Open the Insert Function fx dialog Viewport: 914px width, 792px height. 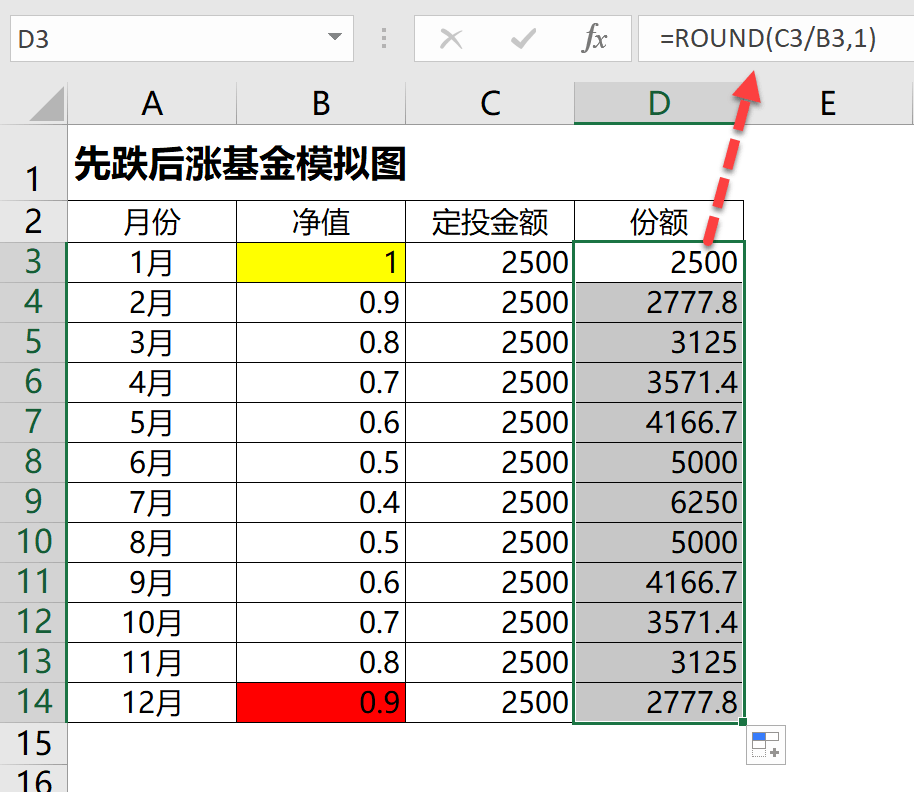[x=595, y=38]
